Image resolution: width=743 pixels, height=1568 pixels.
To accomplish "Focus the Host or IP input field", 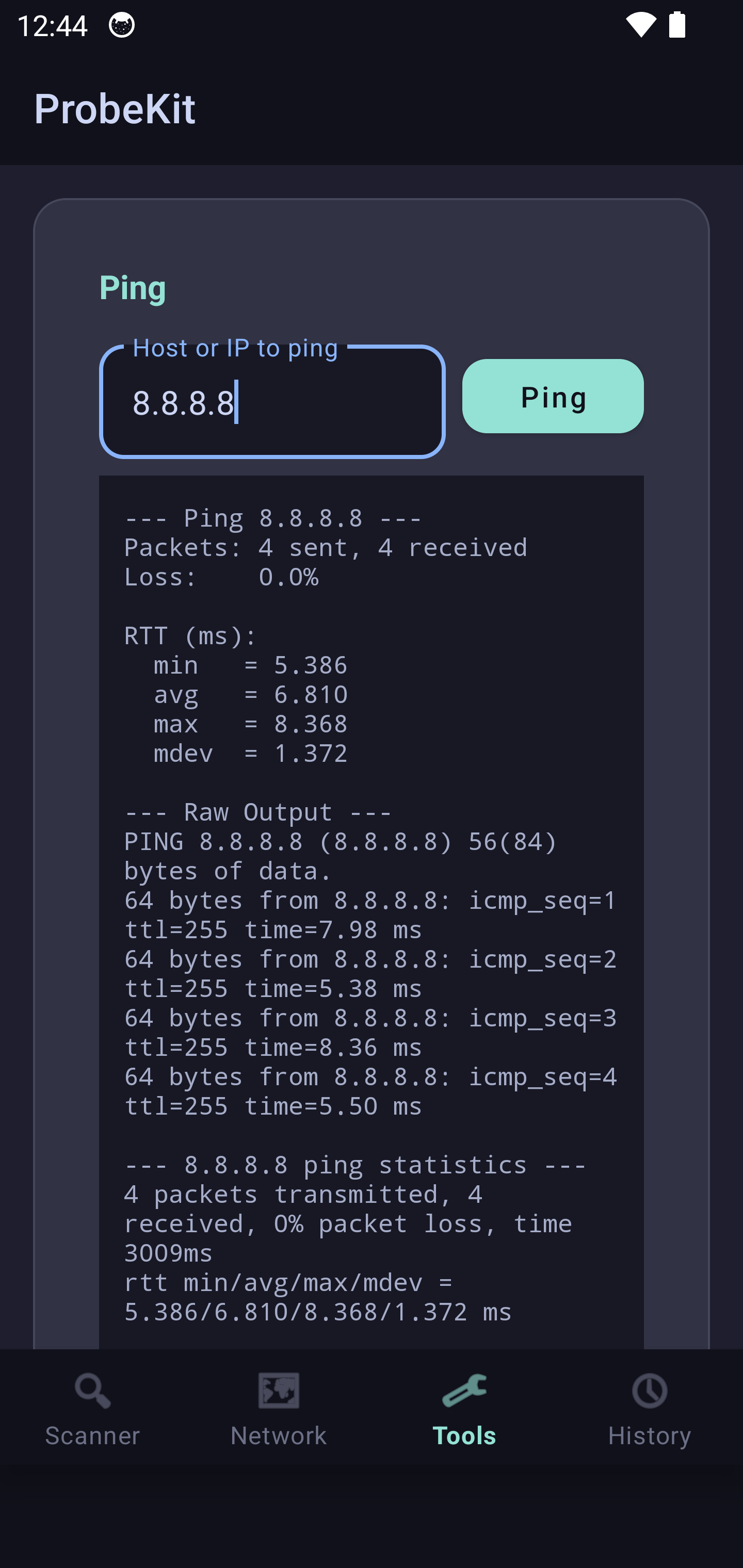I will click(272, 401).
